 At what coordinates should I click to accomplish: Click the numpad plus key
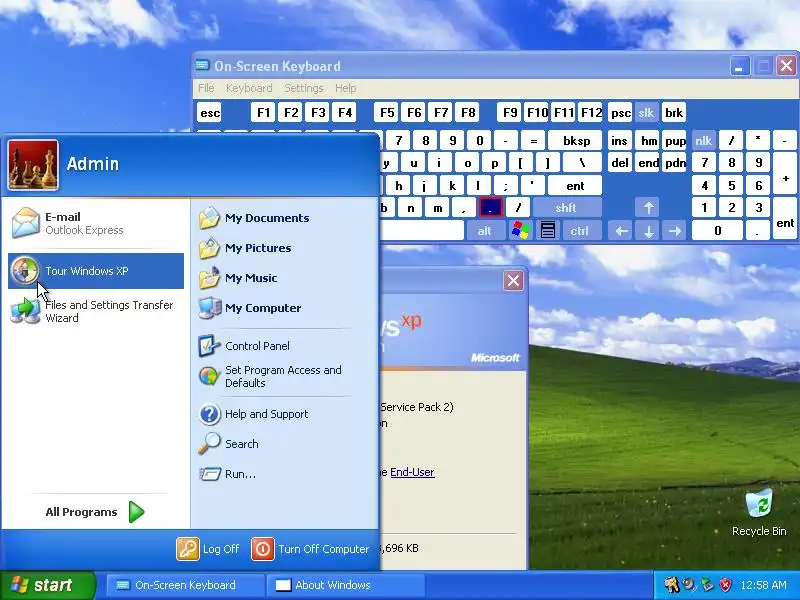click(786, 173)
